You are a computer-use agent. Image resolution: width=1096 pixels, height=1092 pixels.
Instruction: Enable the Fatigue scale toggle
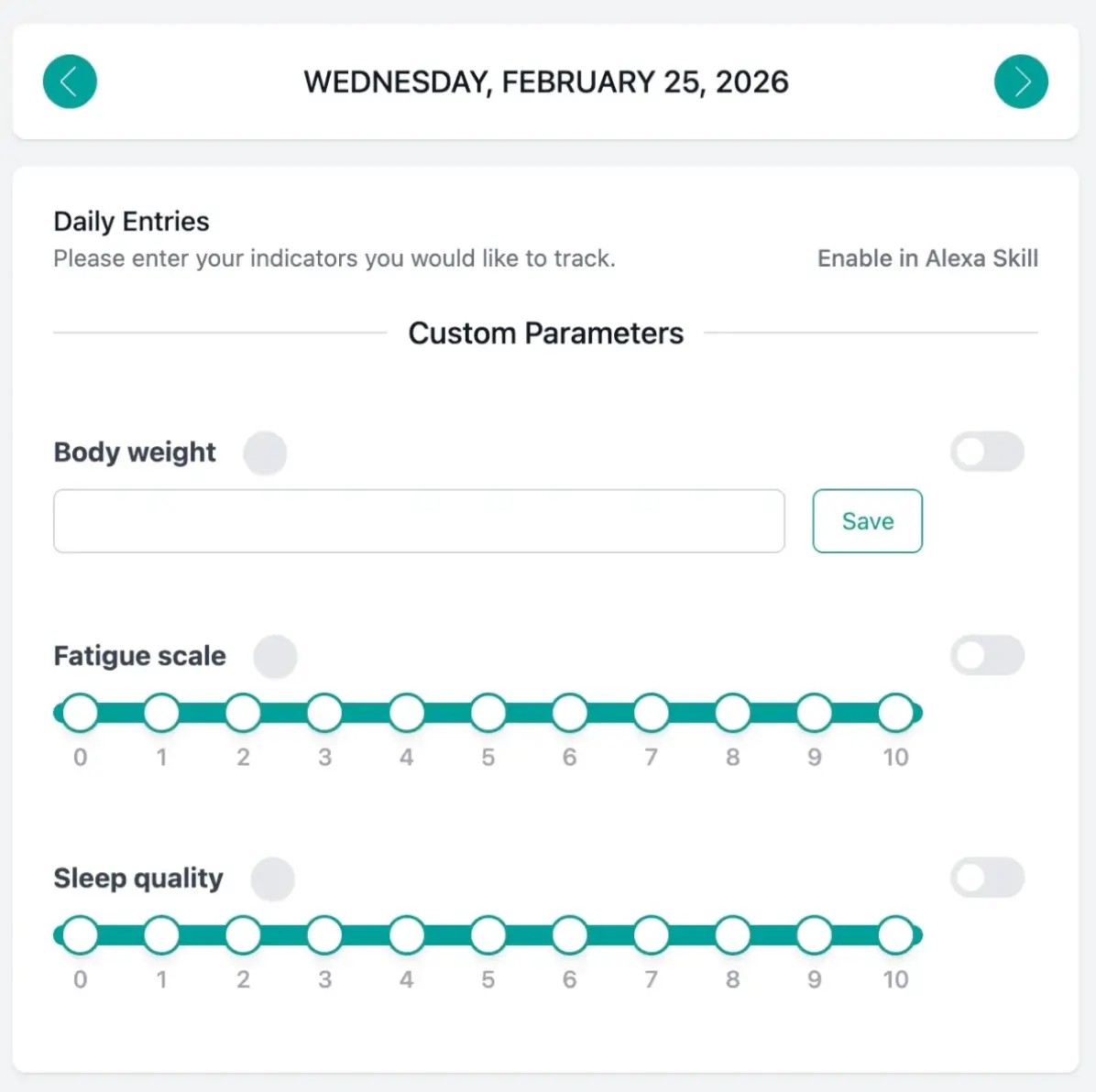click(x=987, y=655)
